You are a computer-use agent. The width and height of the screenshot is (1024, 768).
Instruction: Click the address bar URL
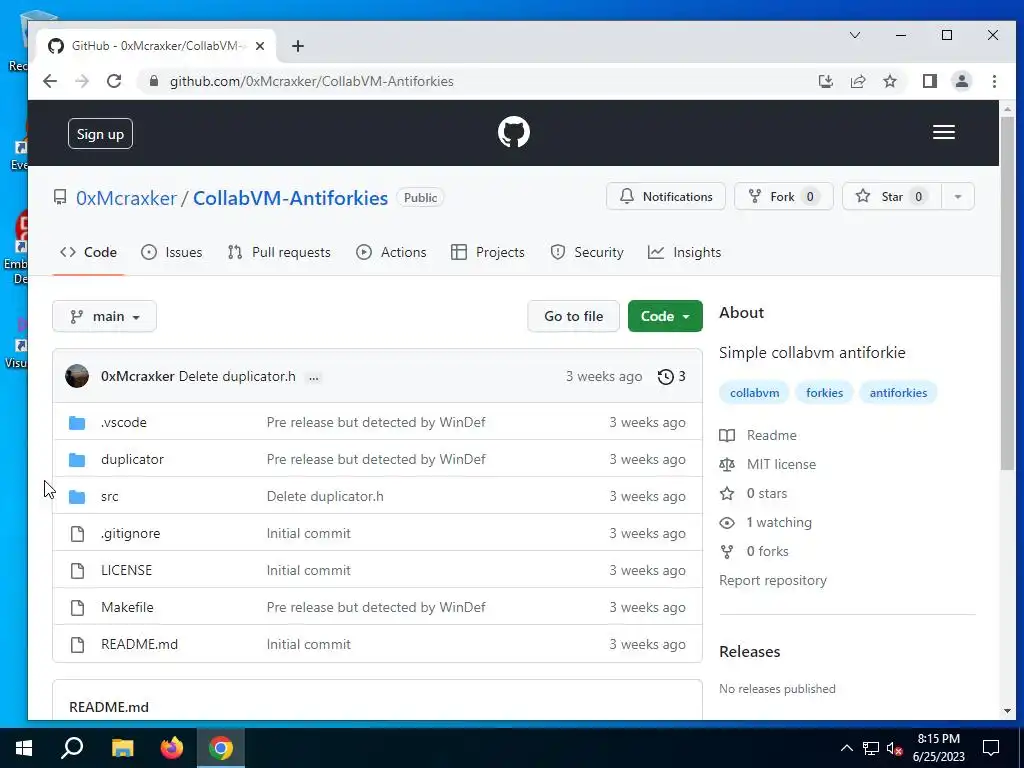(x=312, y=81)
